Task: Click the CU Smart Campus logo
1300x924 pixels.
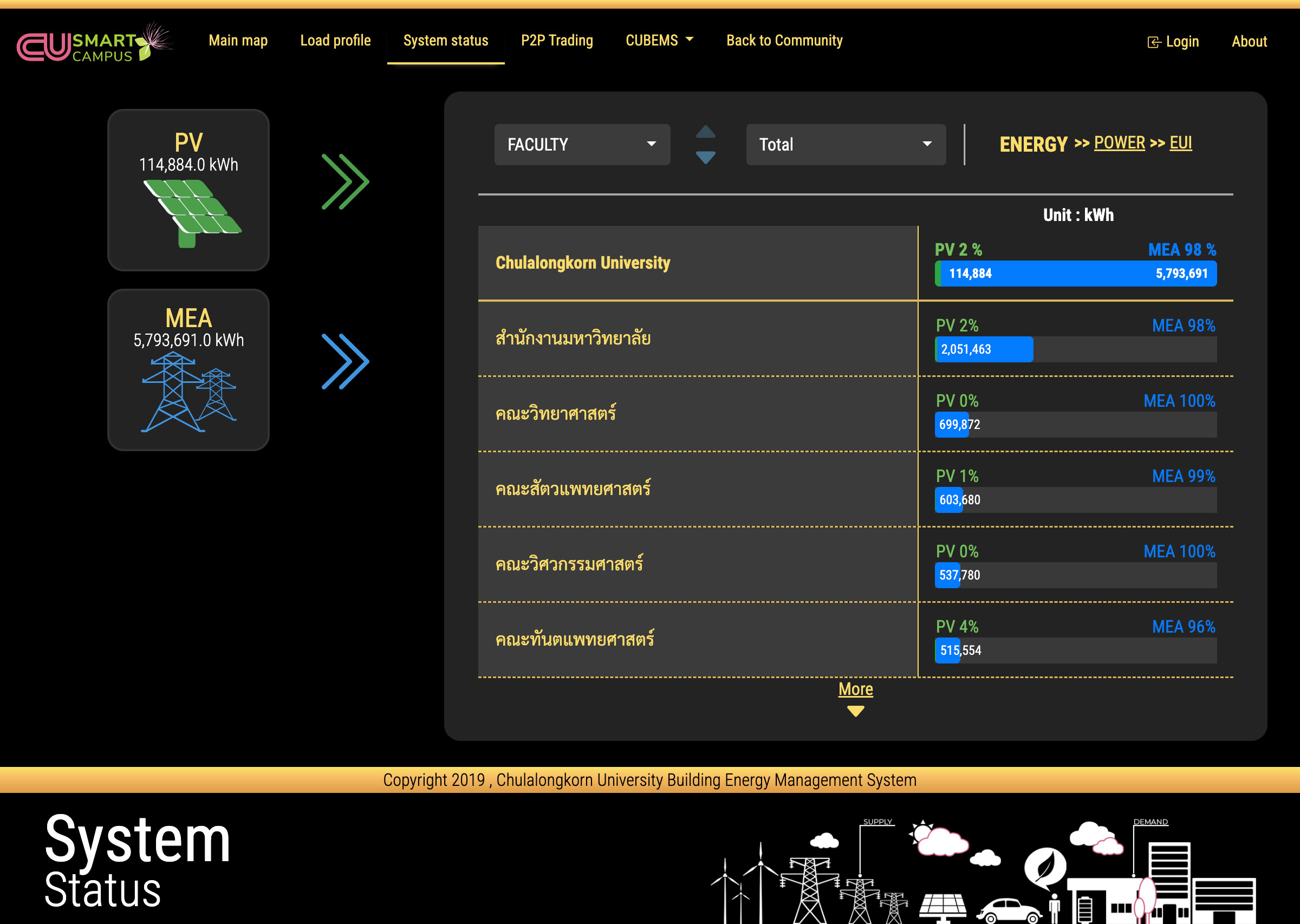Action: (95, 43)
